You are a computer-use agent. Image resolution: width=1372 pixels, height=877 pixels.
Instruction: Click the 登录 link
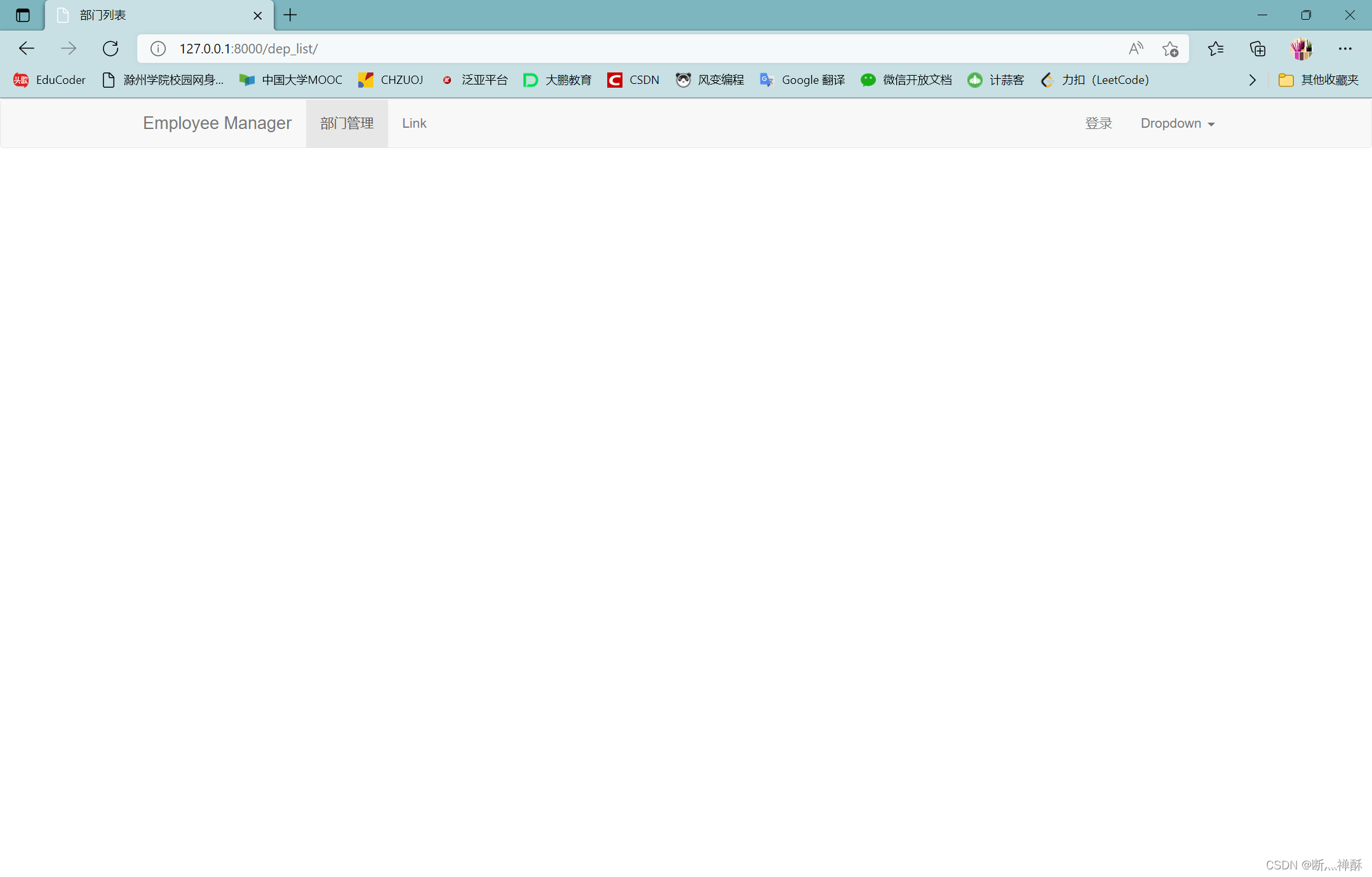[1098, 123]
